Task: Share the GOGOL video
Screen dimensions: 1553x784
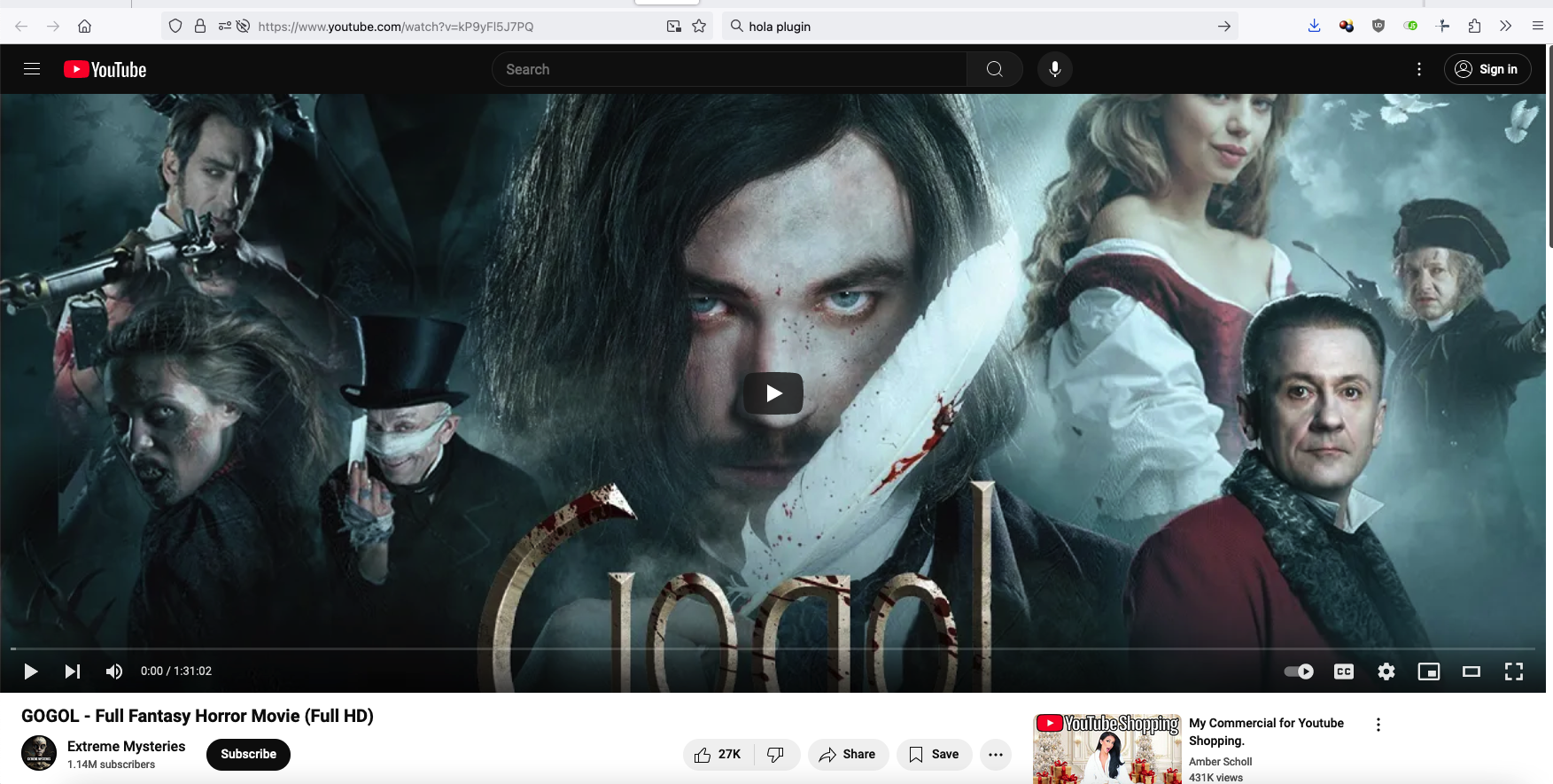Action: [848, 755]
